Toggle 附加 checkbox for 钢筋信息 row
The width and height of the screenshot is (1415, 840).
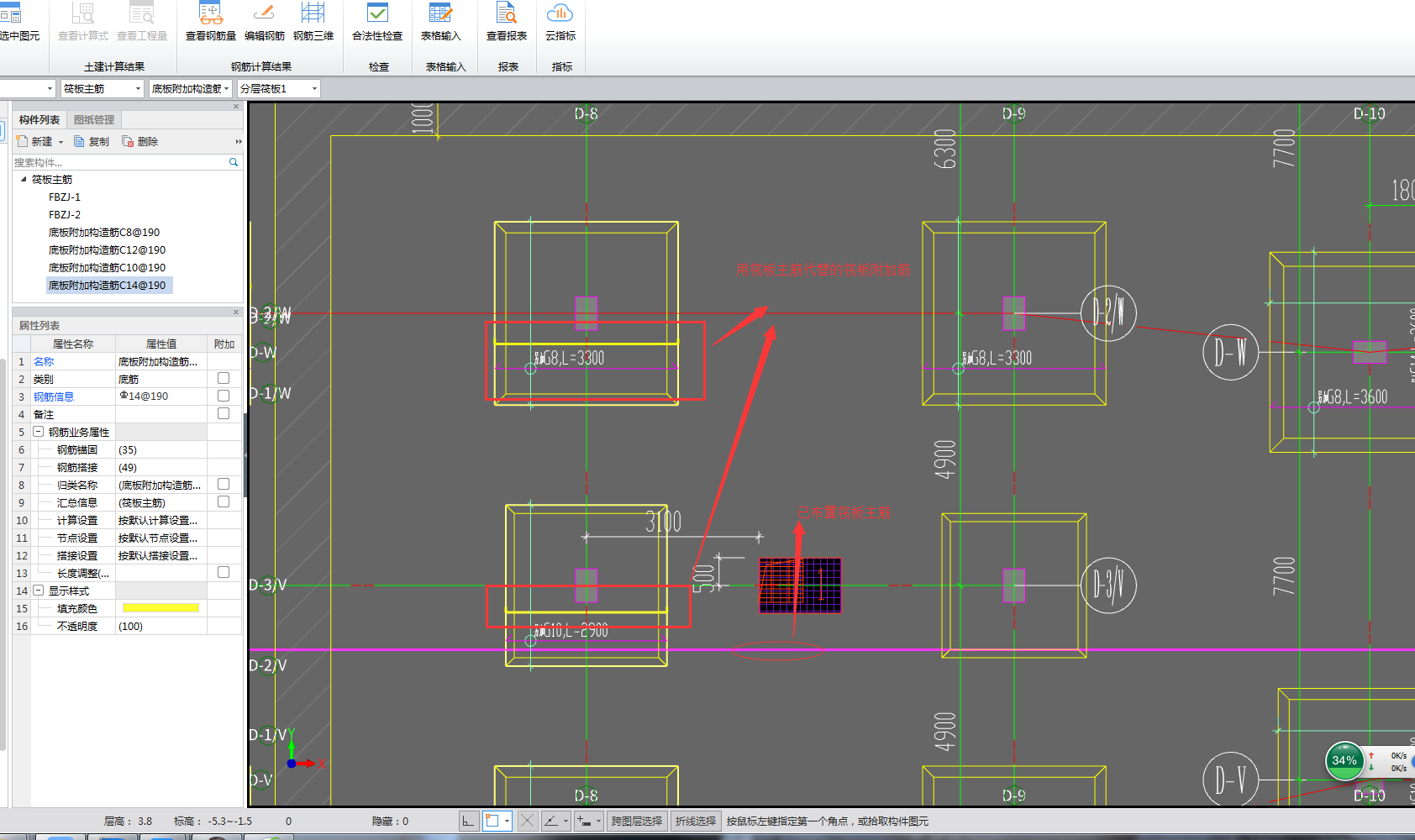point(224,396)
